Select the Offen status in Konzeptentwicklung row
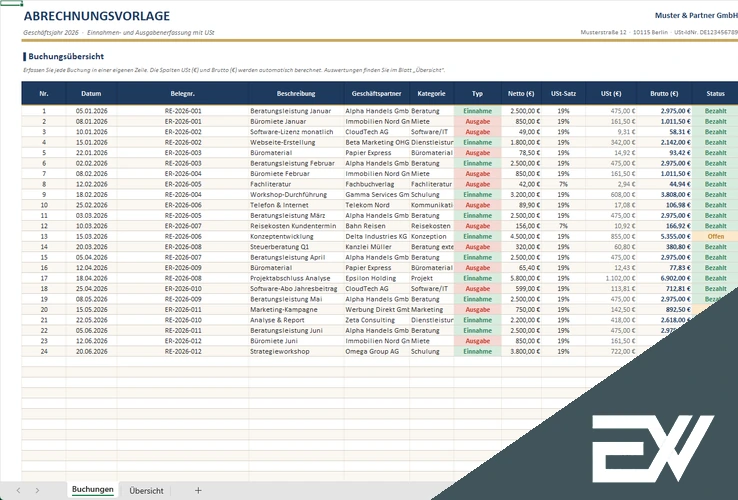Viewport: 738px width, 500px height. [x=715, y=236]
